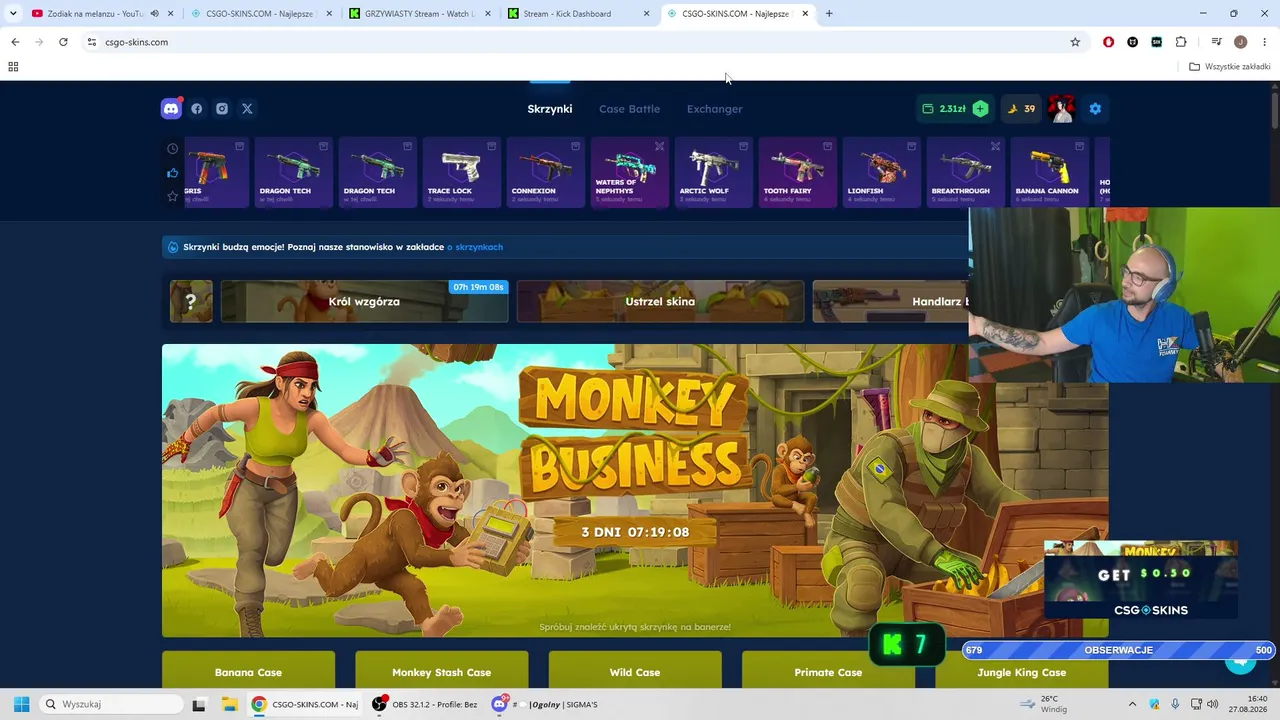This screenshot has height=720, width=1280.
Task: Click the question mark mystery box icon
Action: click(x=191, y=301)
